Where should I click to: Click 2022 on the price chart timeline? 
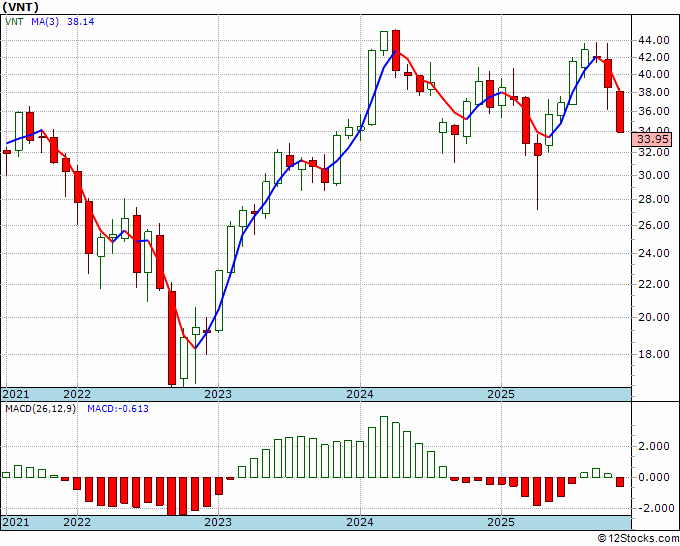coord(77,394)
